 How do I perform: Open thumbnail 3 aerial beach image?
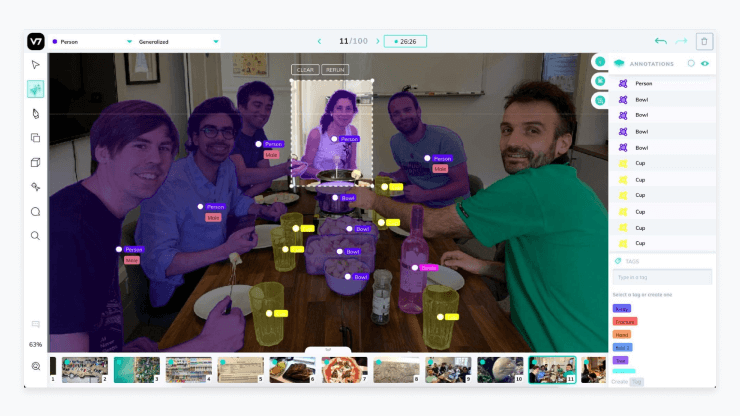pyautogui.click(x=137, y=370)
